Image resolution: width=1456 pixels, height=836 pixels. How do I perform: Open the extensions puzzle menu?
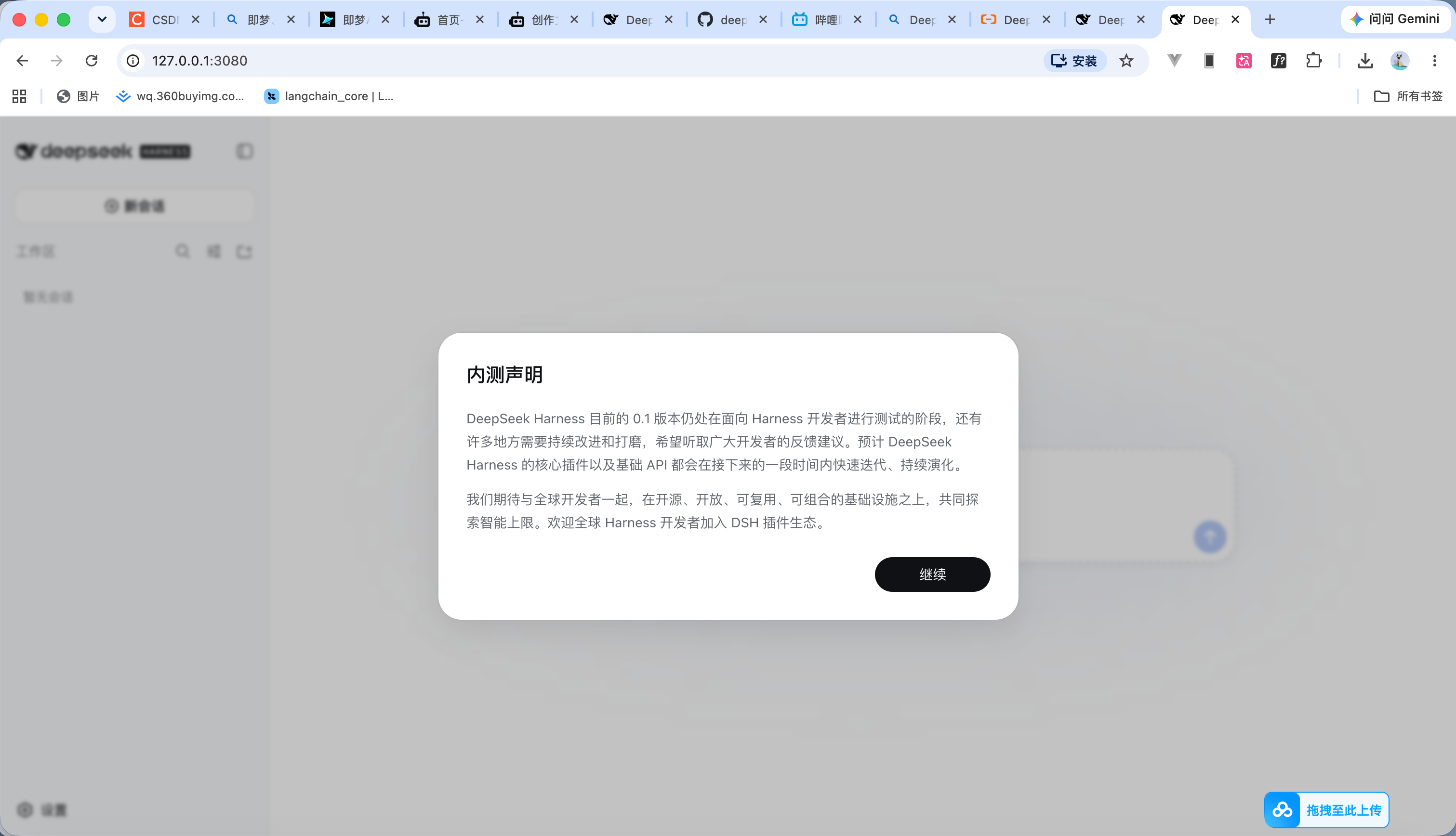click(x=1313, y=61)
